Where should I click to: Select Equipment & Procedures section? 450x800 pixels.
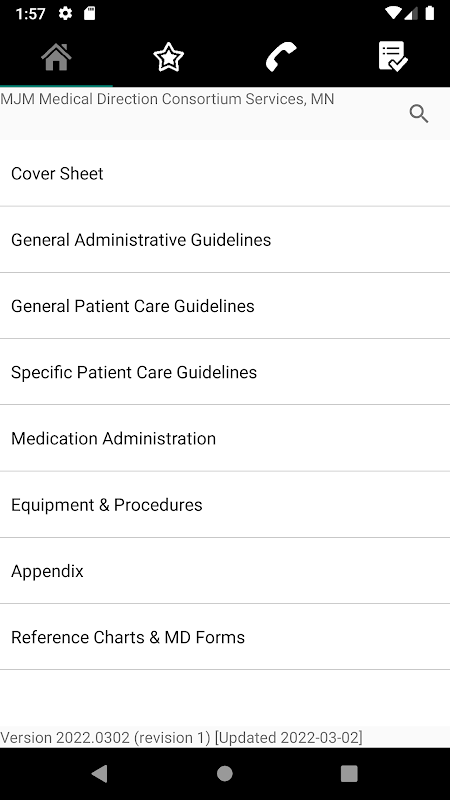point(225,505)
